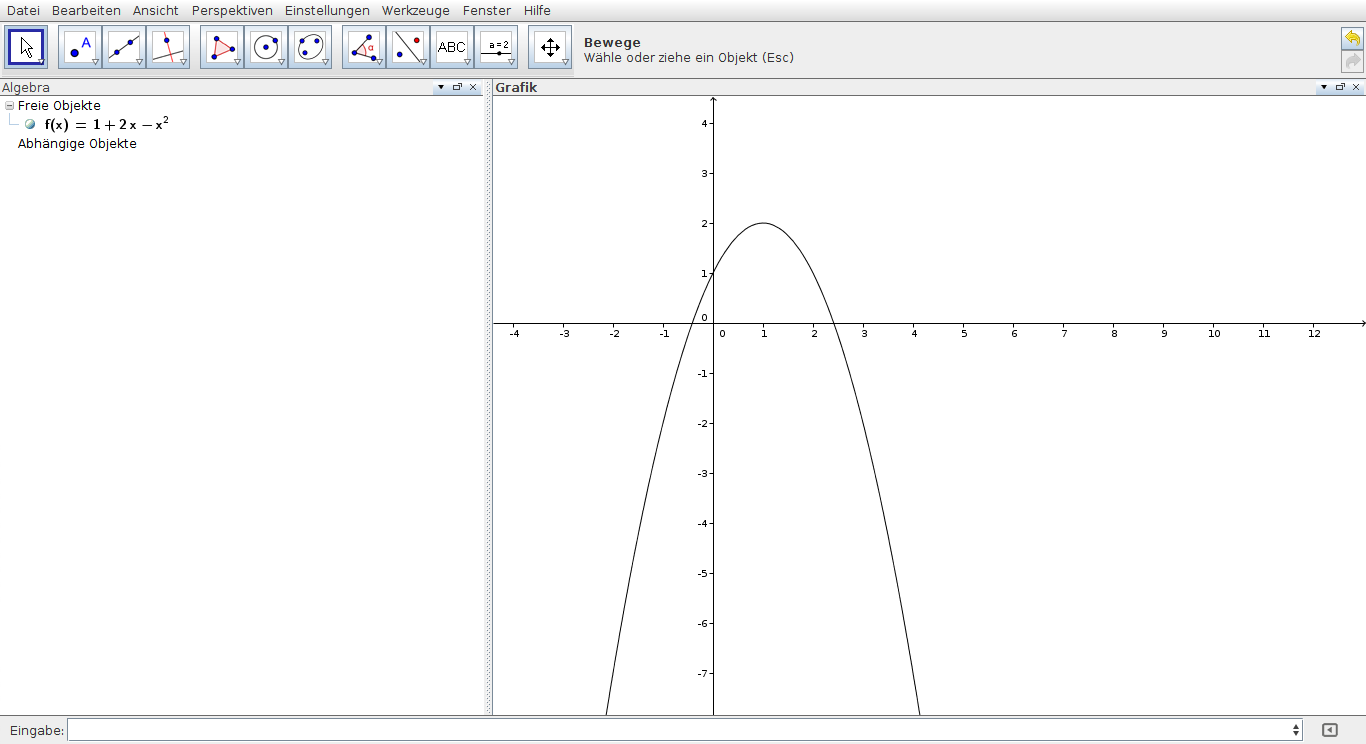Toggle visibility of function f(x)
The width and height of the screenshot is (1366, 744).
tap(30, 124)
